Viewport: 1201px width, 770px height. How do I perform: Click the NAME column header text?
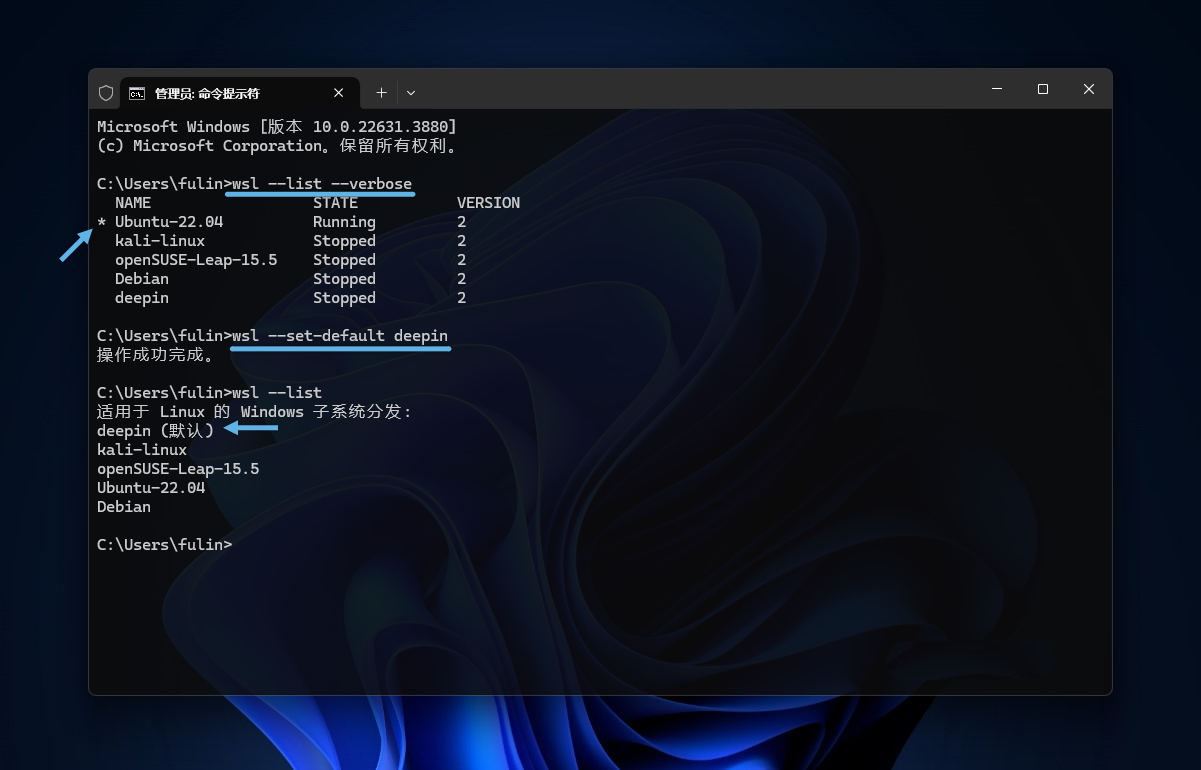click(x=133, y=203)
